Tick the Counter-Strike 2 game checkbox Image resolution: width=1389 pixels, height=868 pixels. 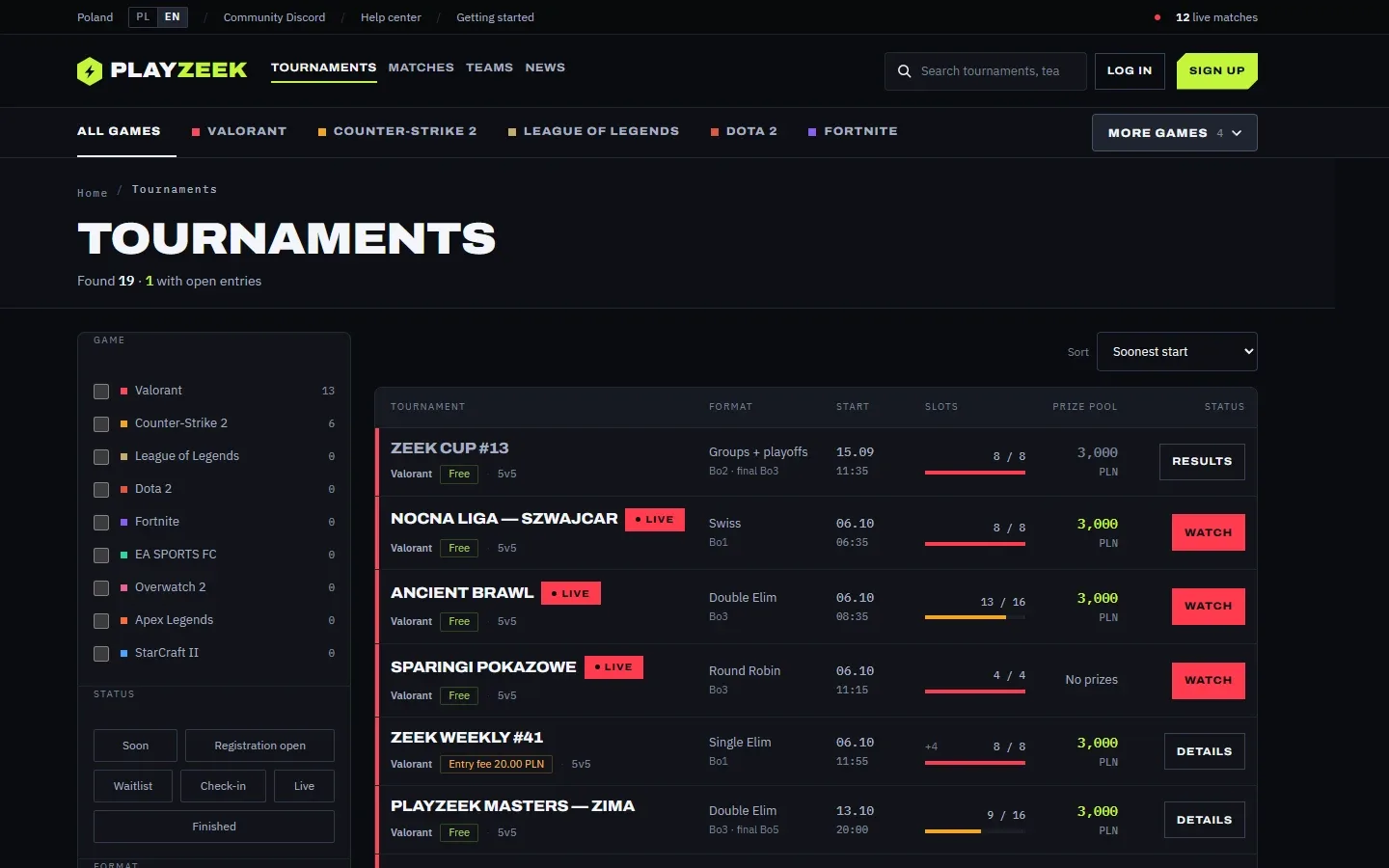coord(101,424)
